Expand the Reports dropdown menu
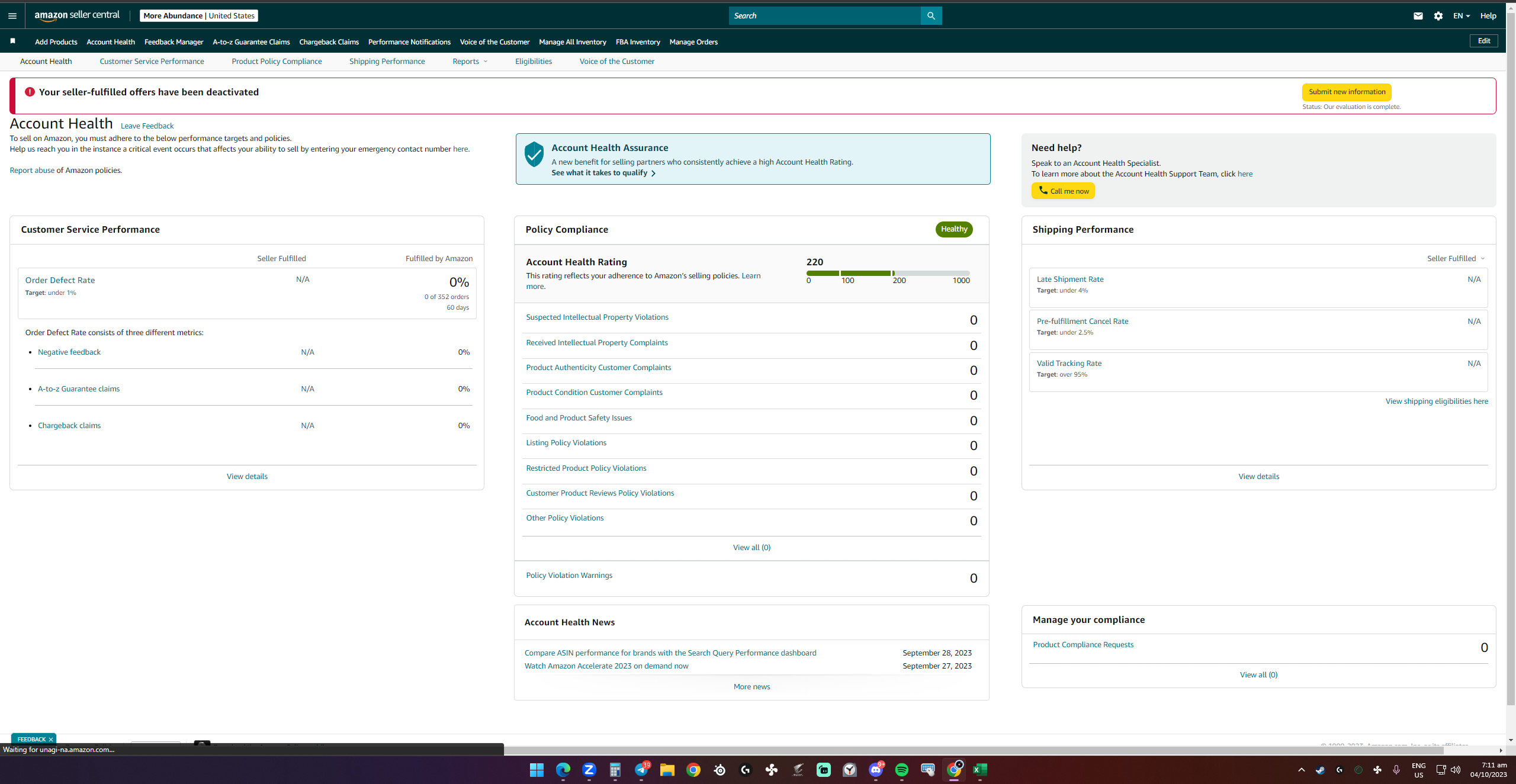This screenshot has height=784, width=1516. [470, 62]
